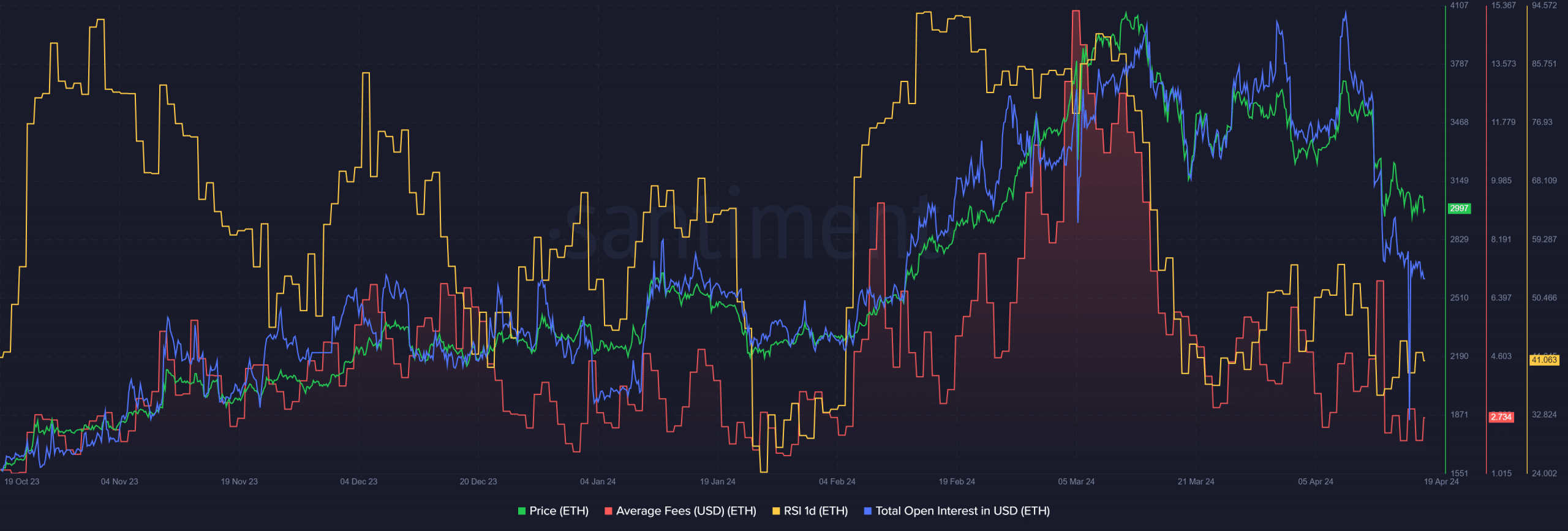
Task: Click the 4107 price axis value
Action: 1459,6
